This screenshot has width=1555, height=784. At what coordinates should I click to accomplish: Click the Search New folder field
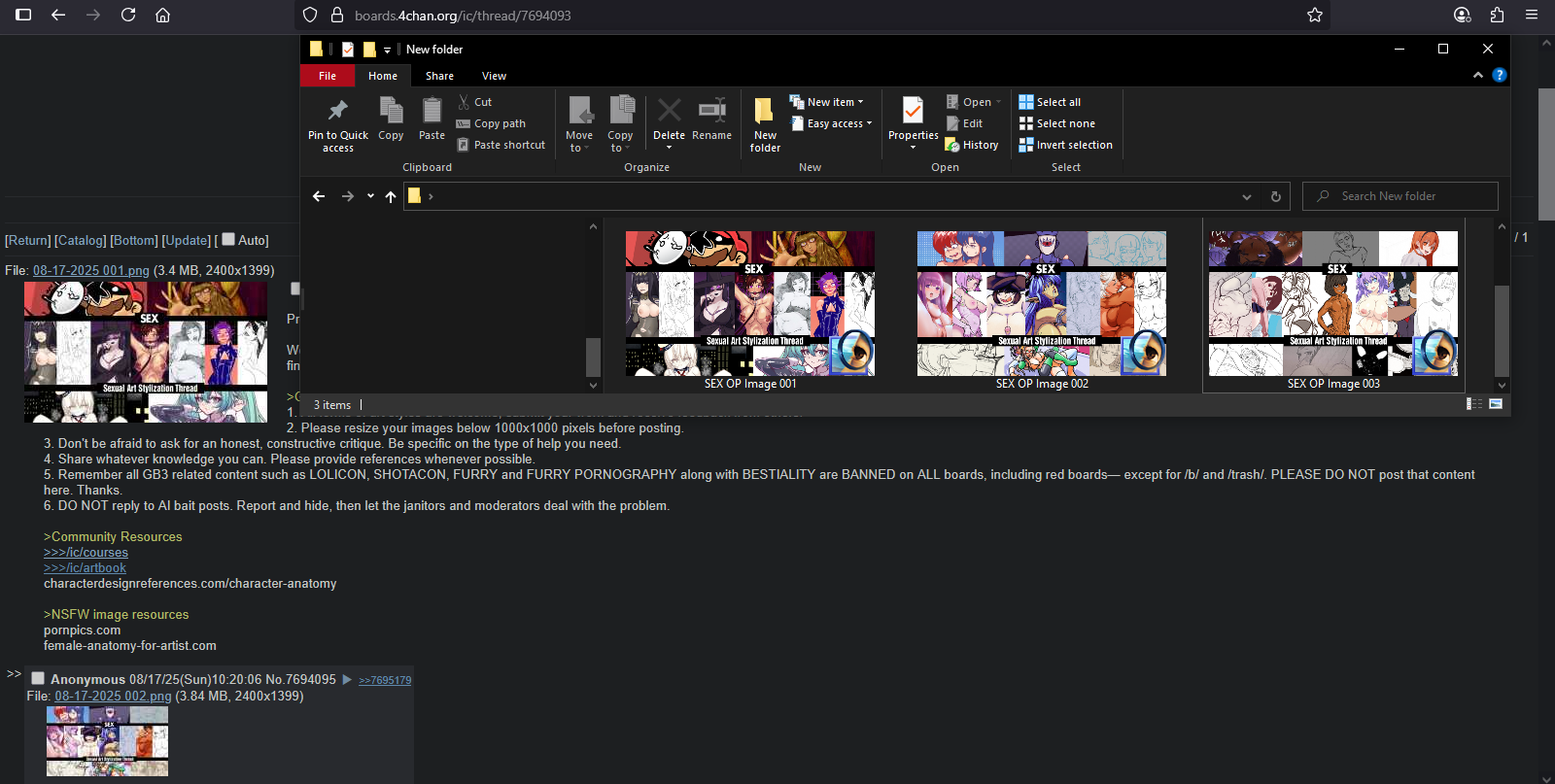1400,196
